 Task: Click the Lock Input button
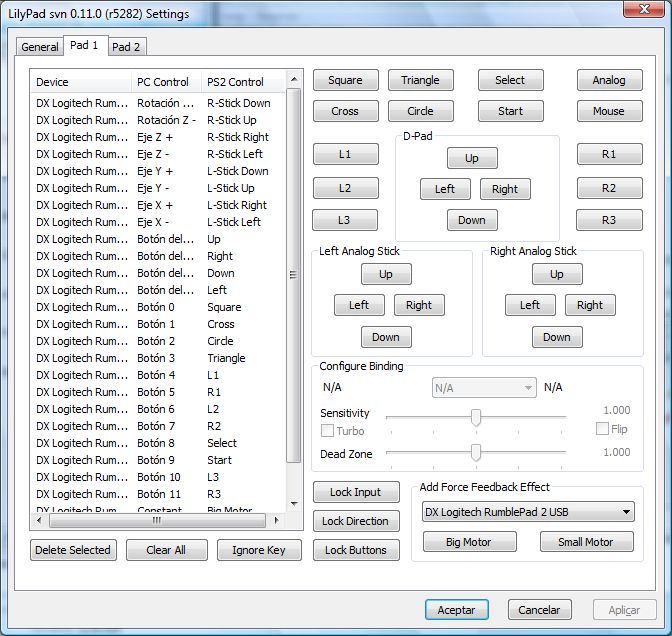click(x=356, y=492)
